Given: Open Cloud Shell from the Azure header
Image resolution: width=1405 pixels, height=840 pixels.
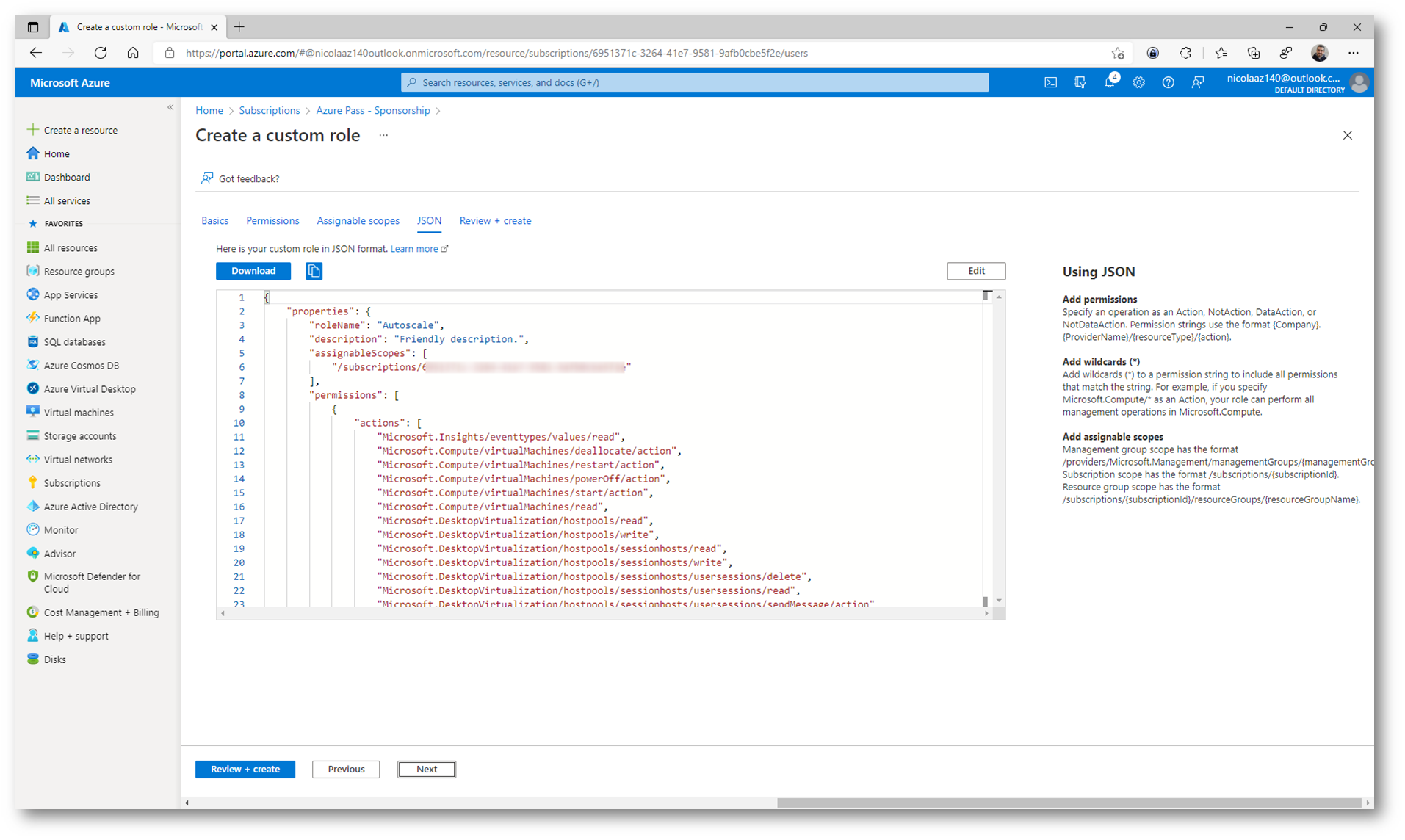Looking at the screenshot, I should coord(1050,82).
